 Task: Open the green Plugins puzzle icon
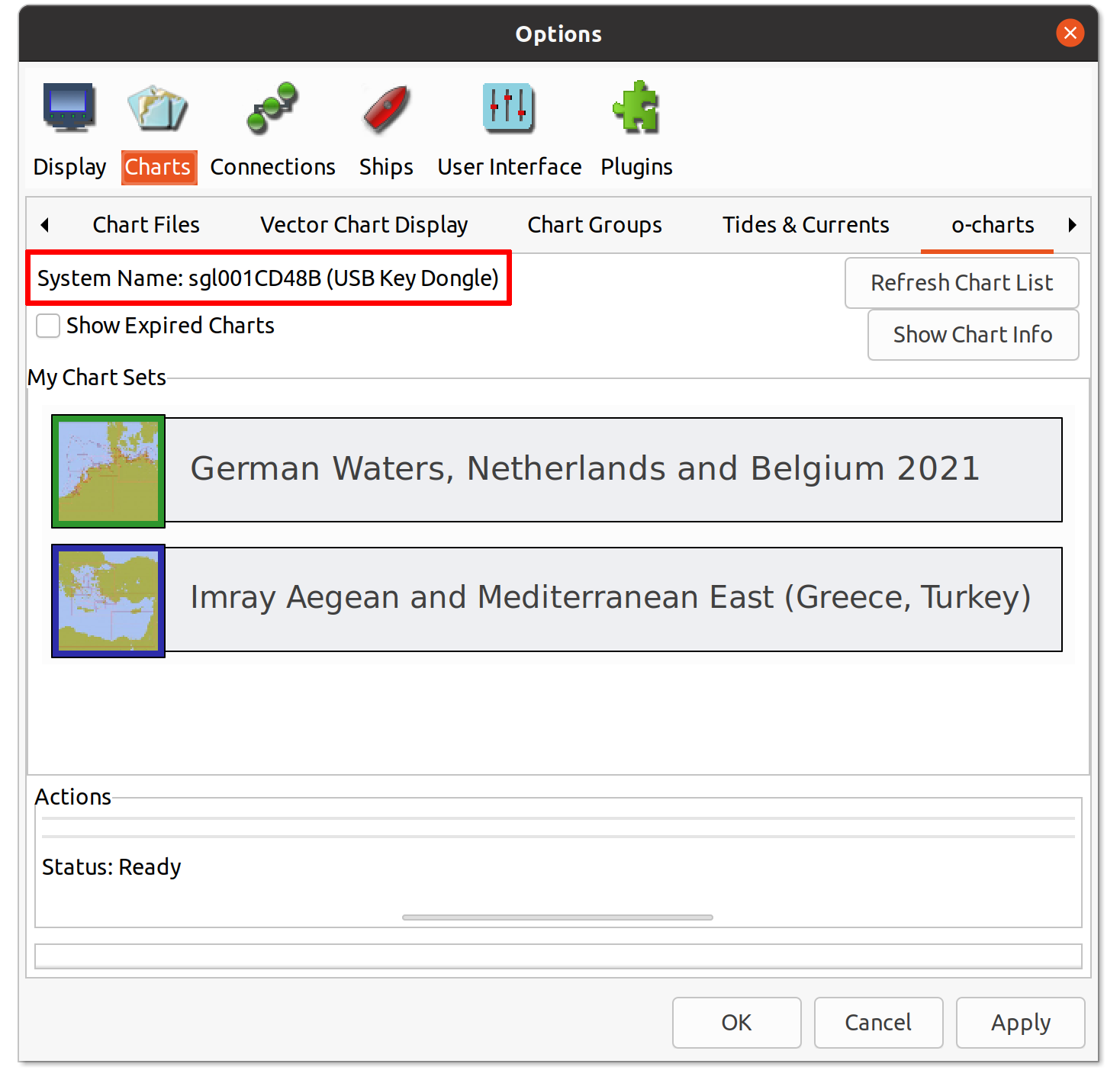[x=636, y=108]
